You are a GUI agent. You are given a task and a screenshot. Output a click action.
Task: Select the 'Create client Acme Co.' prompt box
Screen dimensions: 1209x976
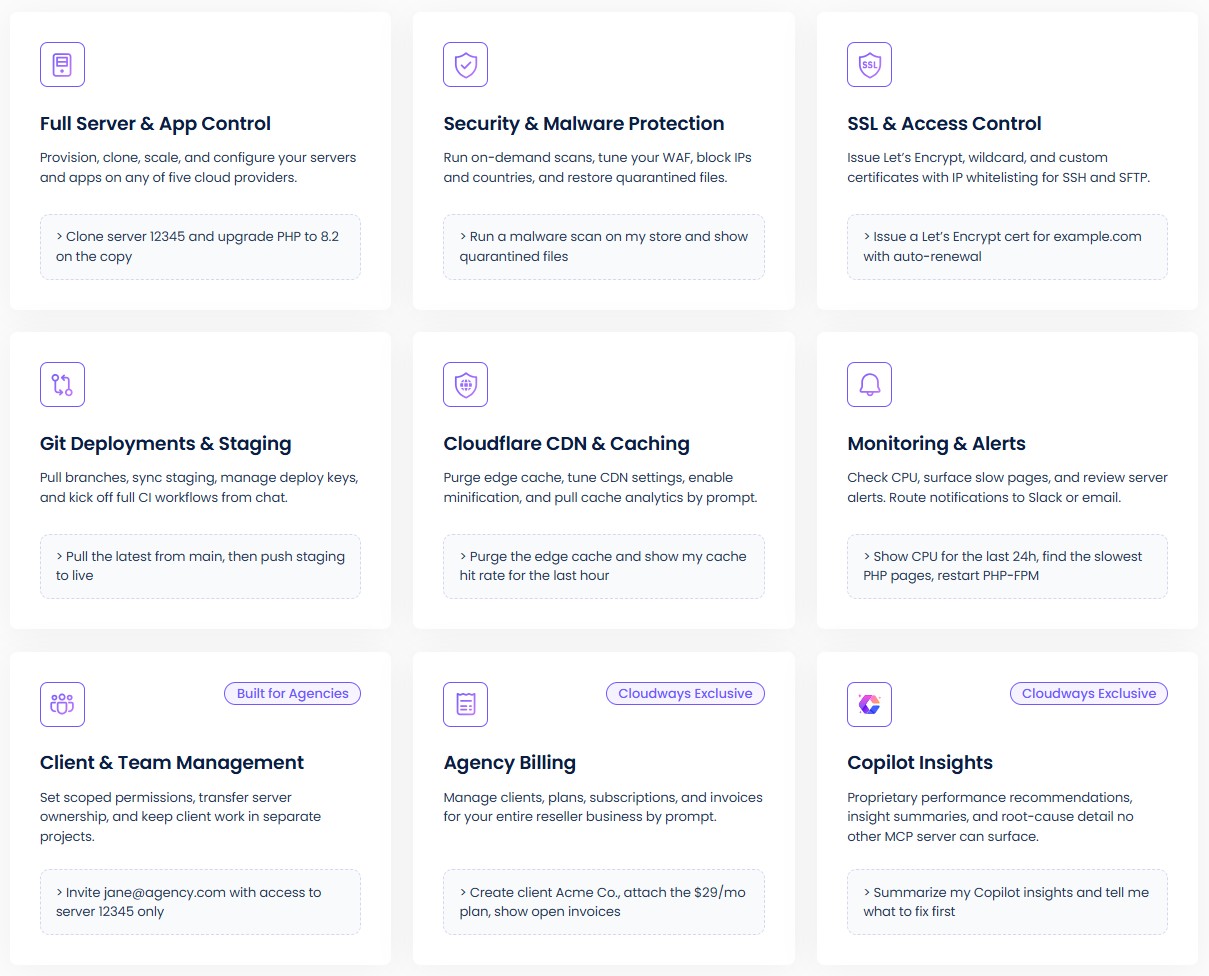[x=604, y=902]
